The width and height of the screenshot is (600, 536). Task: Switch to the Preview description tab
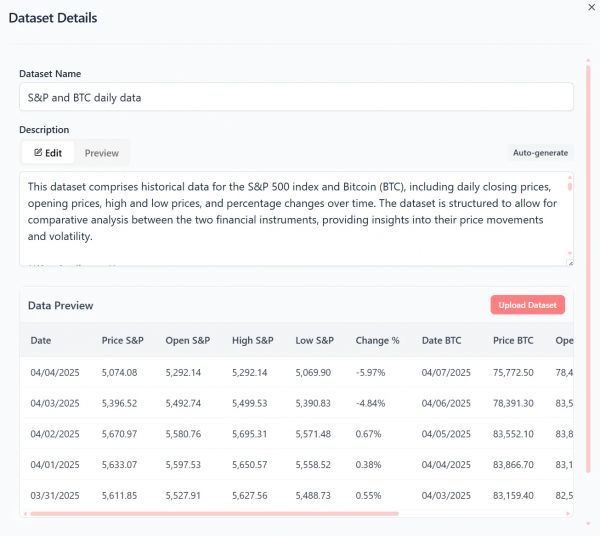101,153
